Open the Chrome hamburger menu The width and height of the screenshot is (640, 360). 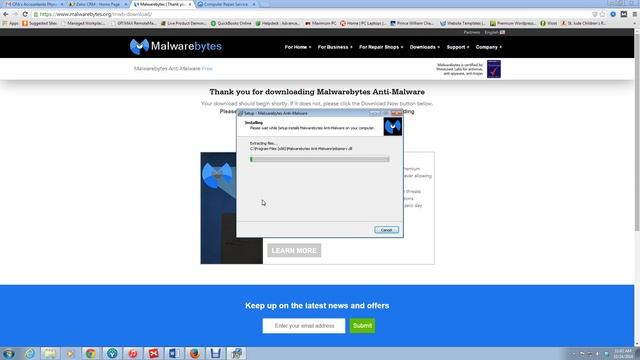pyautogui.click(x=635, y=14)
